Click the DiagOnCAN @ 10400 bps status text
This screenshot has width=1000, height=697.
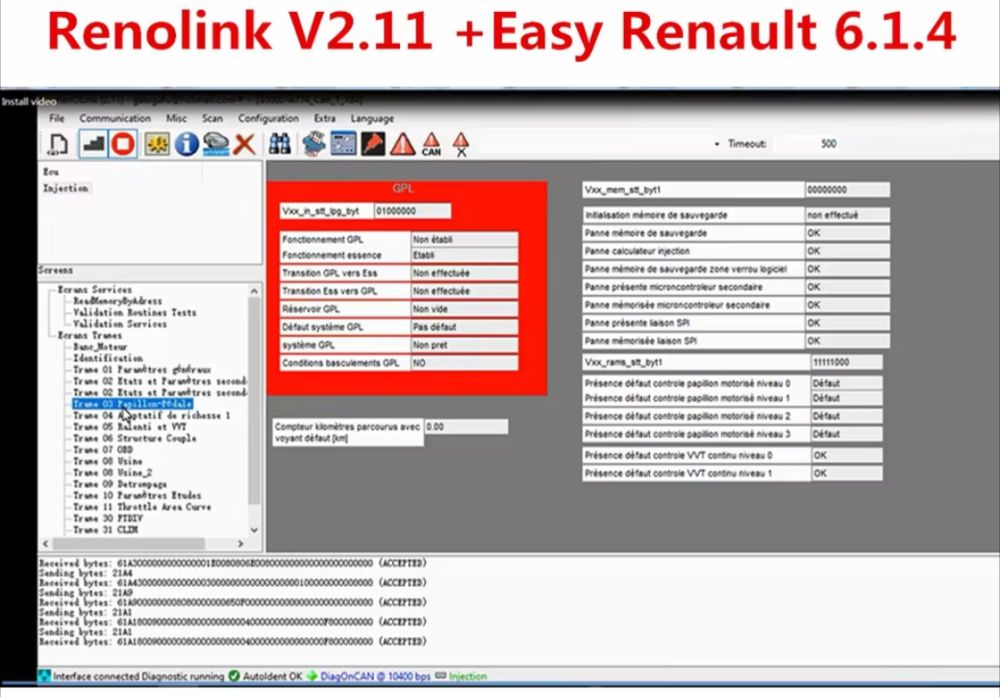point(376,676)
